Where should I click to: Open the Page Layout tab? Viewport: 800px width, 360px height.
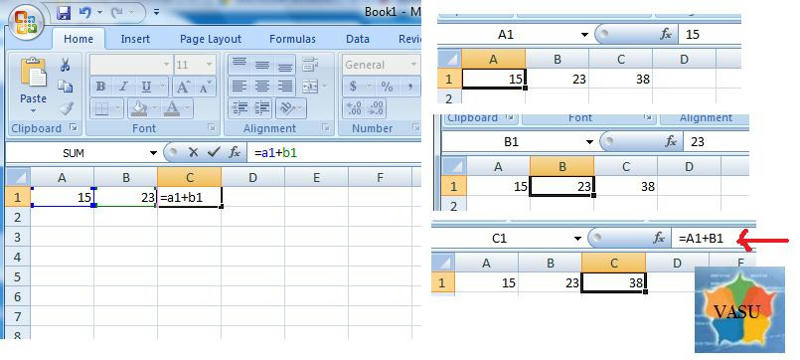click(x=211, y=39)
